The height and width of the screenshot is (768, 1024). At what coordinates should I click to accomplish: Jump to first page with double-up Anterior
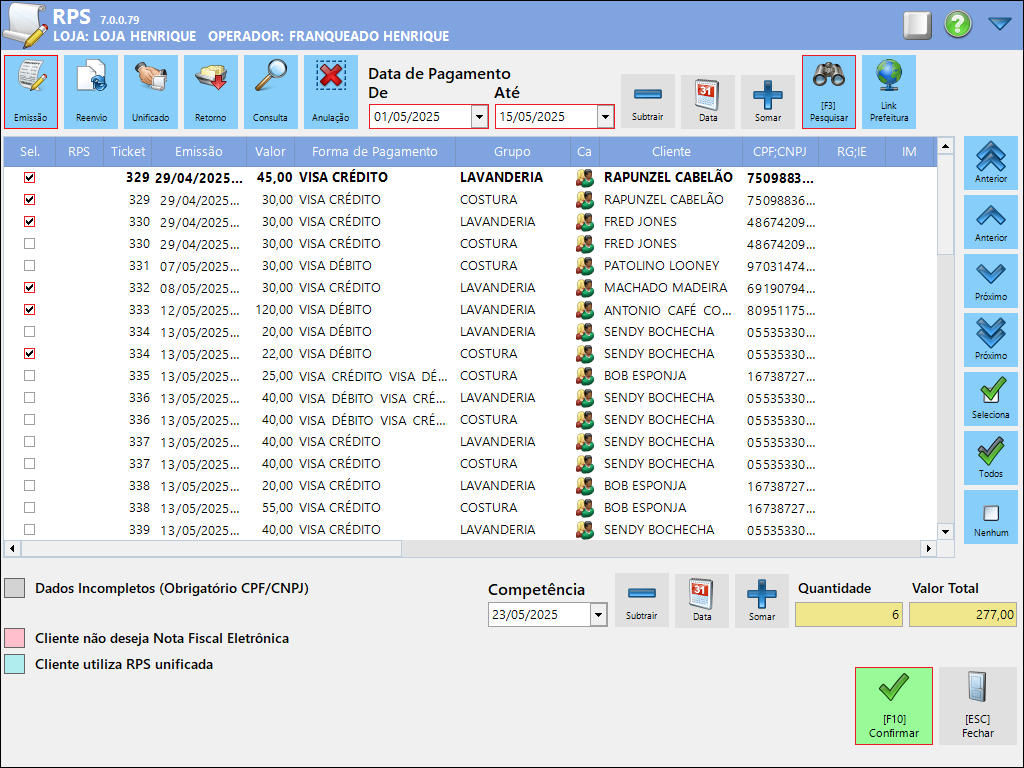click(991, 163)
